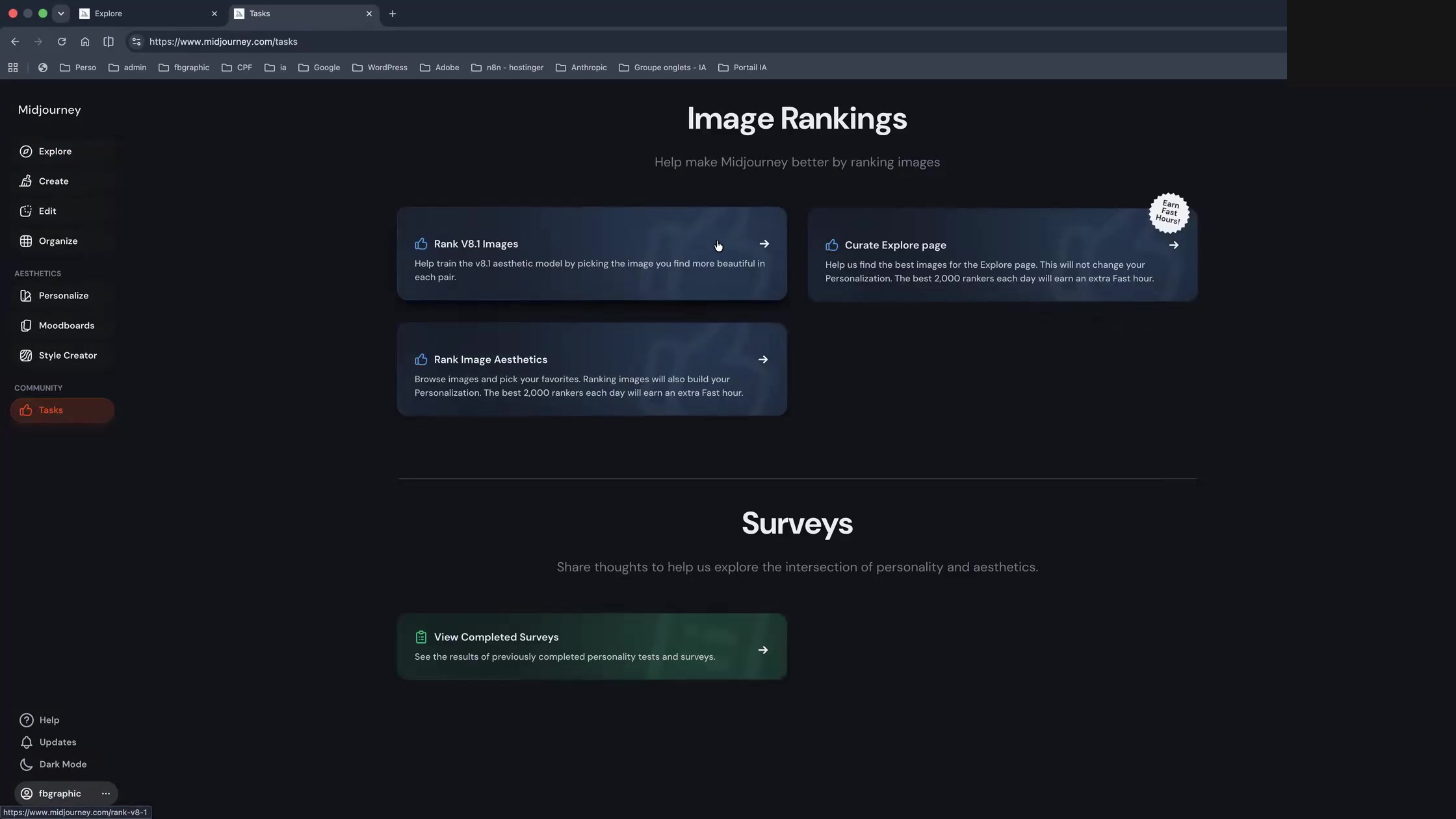Click the Curate Explore page description text
Image resolution: width=1456 pixels, height=819 pixels.
coord(989,272)
